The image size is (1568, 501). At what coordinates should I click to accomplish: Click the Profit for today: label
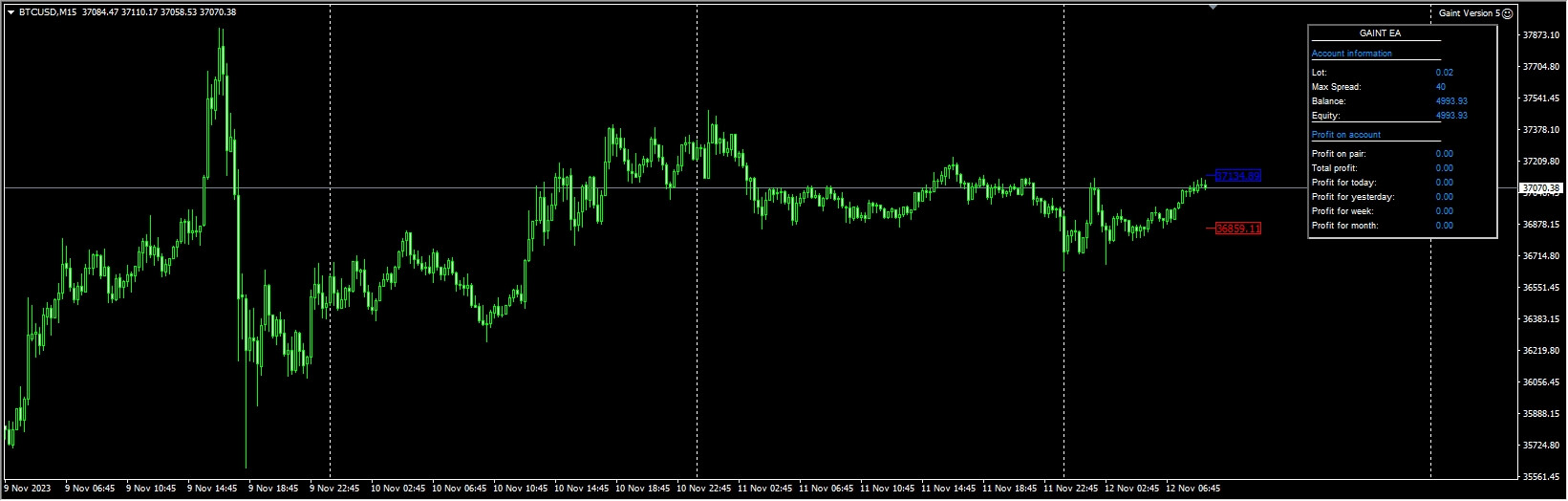tap(1343, 183)
